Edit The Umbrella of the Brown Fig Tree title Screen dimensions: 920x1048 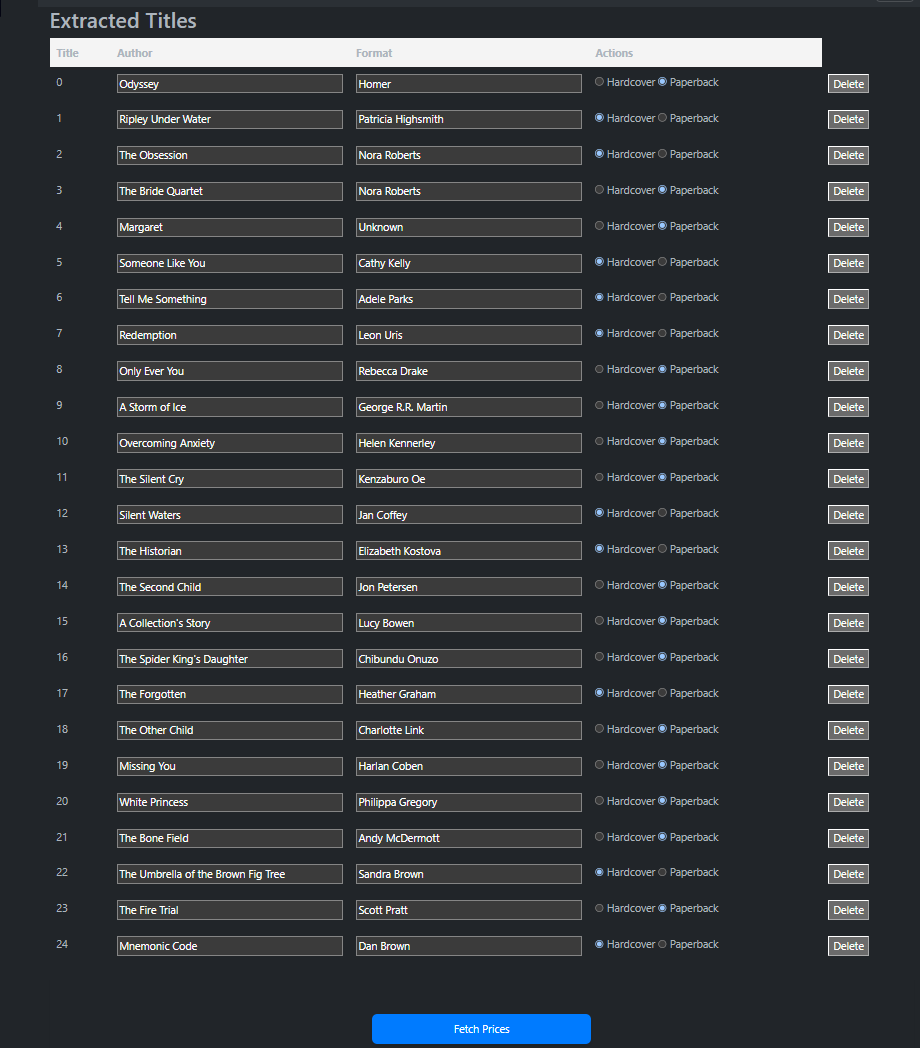pyautogui.click(x=229, y=874)
